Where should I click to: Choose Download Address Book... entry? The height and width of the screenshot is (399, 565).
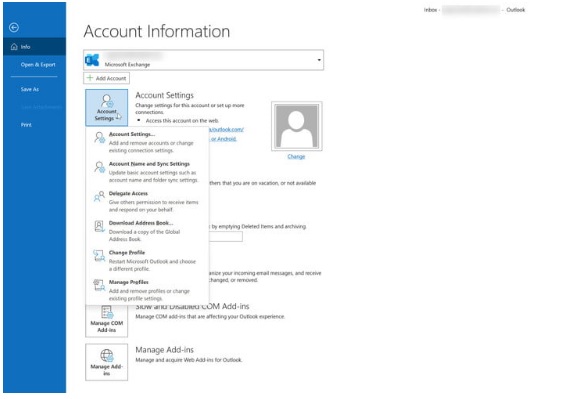click(x=147, y=231)
